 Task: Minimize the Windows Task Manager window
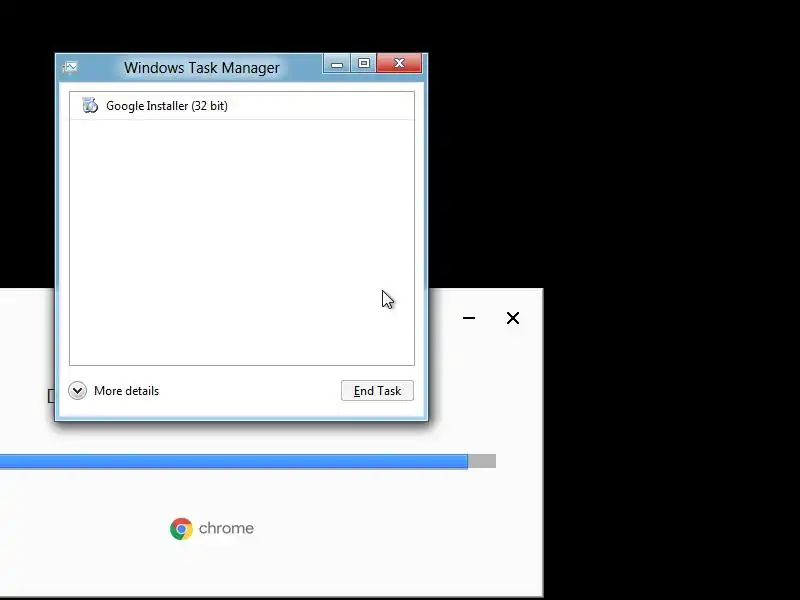337,64
